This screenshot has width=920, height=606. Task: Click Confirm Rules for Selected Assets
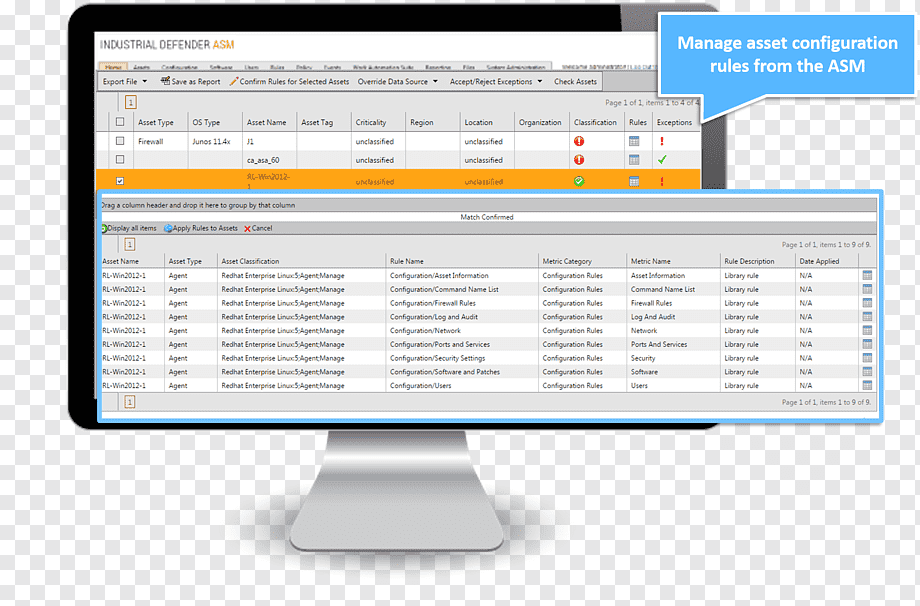[289, 82]
